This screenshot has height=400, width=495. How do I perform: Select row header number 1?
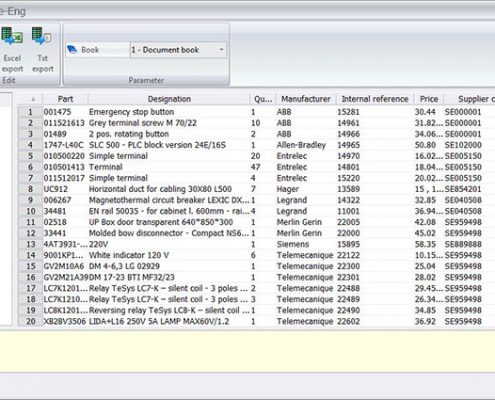click(x=30, y=112)
